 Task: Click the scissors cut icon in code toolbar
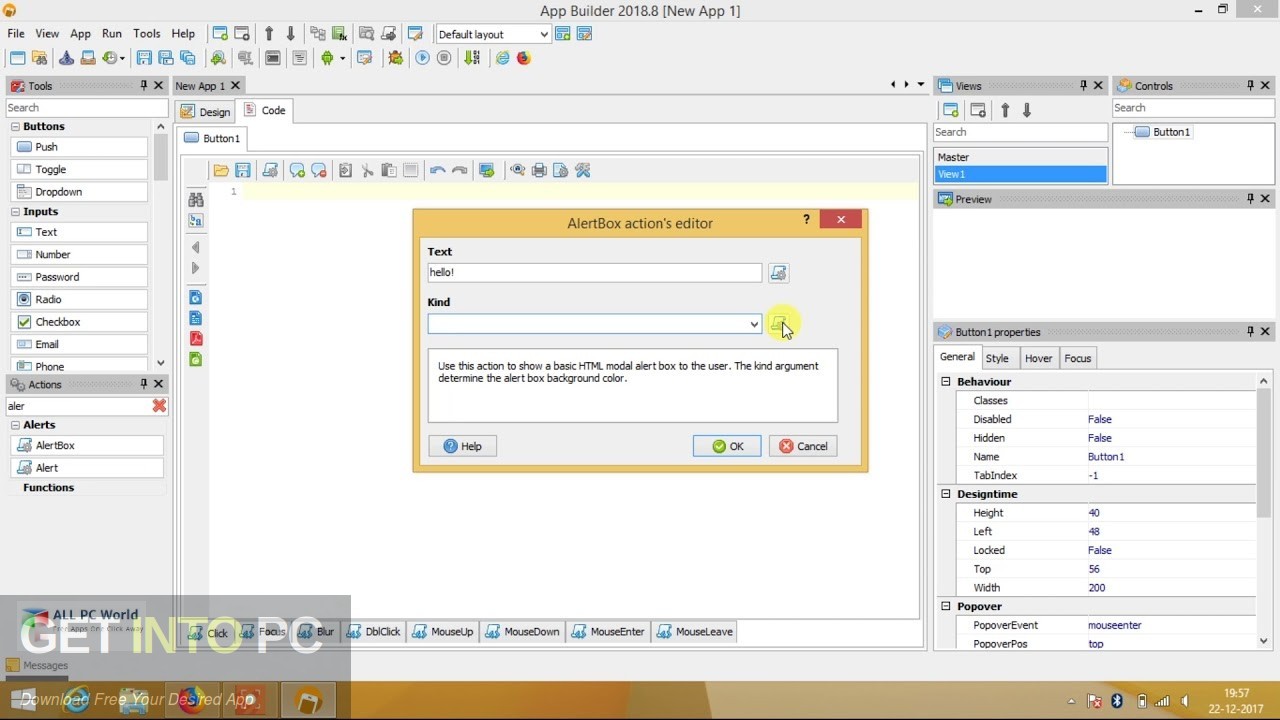point(367,171)
